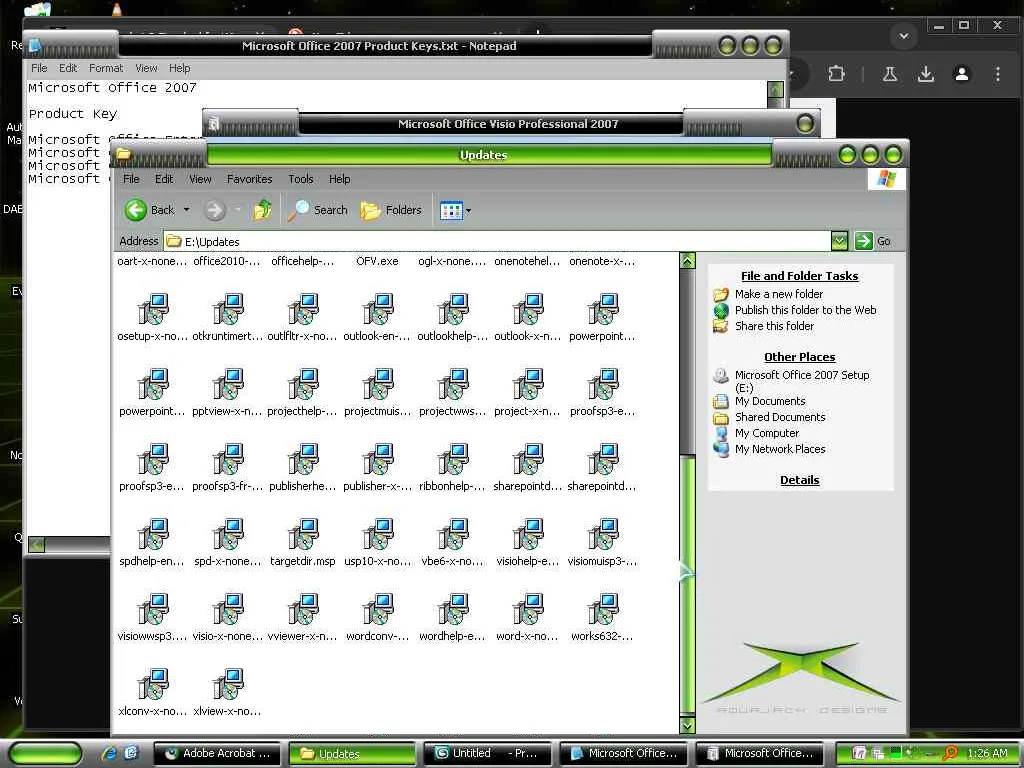
Task: Click the Make a new folder link
Action: point(779,294)
